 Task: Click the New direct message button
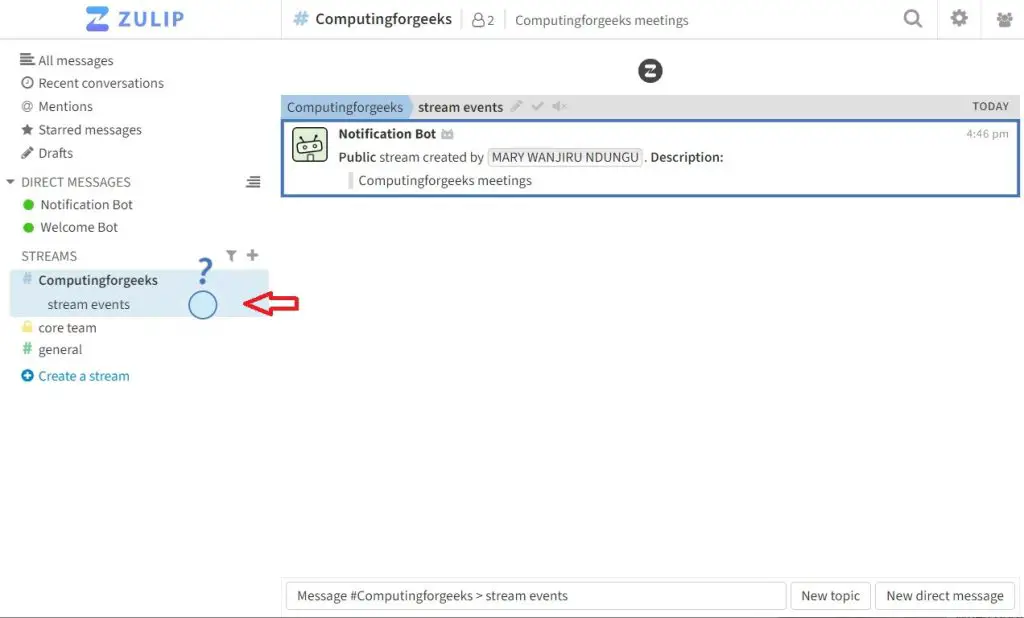coord(944,596)
